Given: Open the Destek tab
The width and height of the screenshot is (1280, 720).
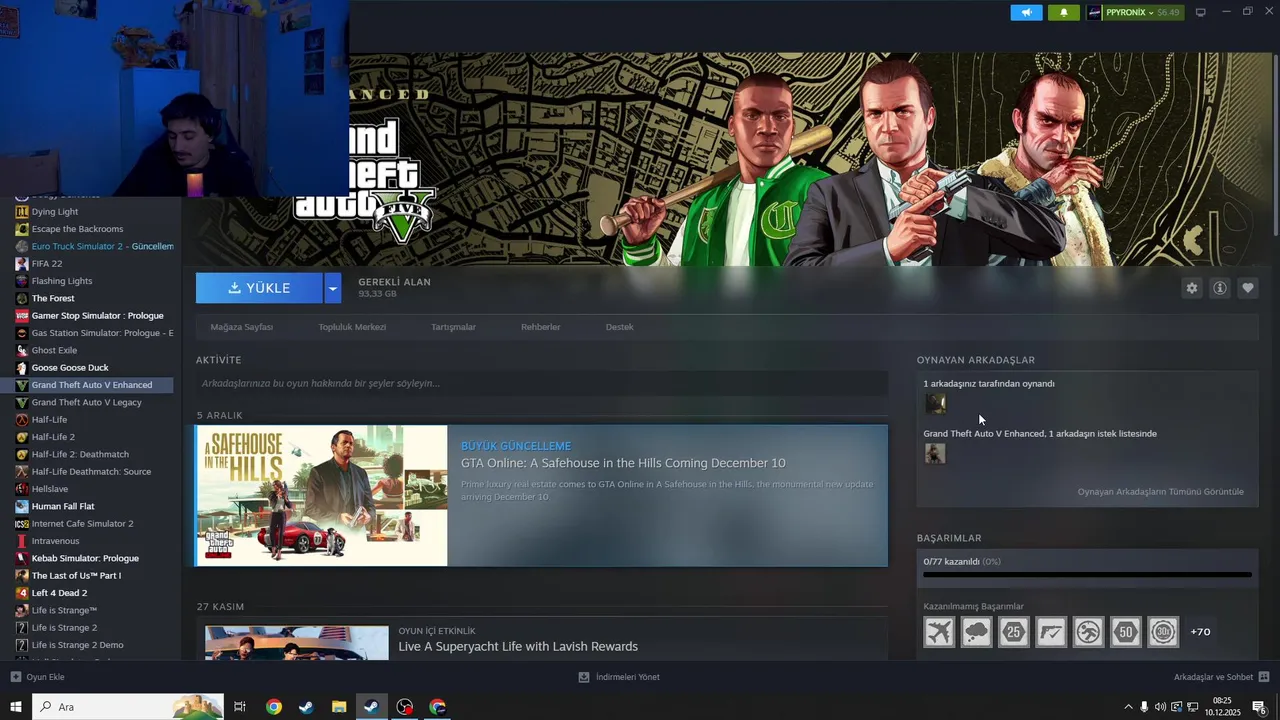Looking at the screenshot, I should tap(619, 327).
